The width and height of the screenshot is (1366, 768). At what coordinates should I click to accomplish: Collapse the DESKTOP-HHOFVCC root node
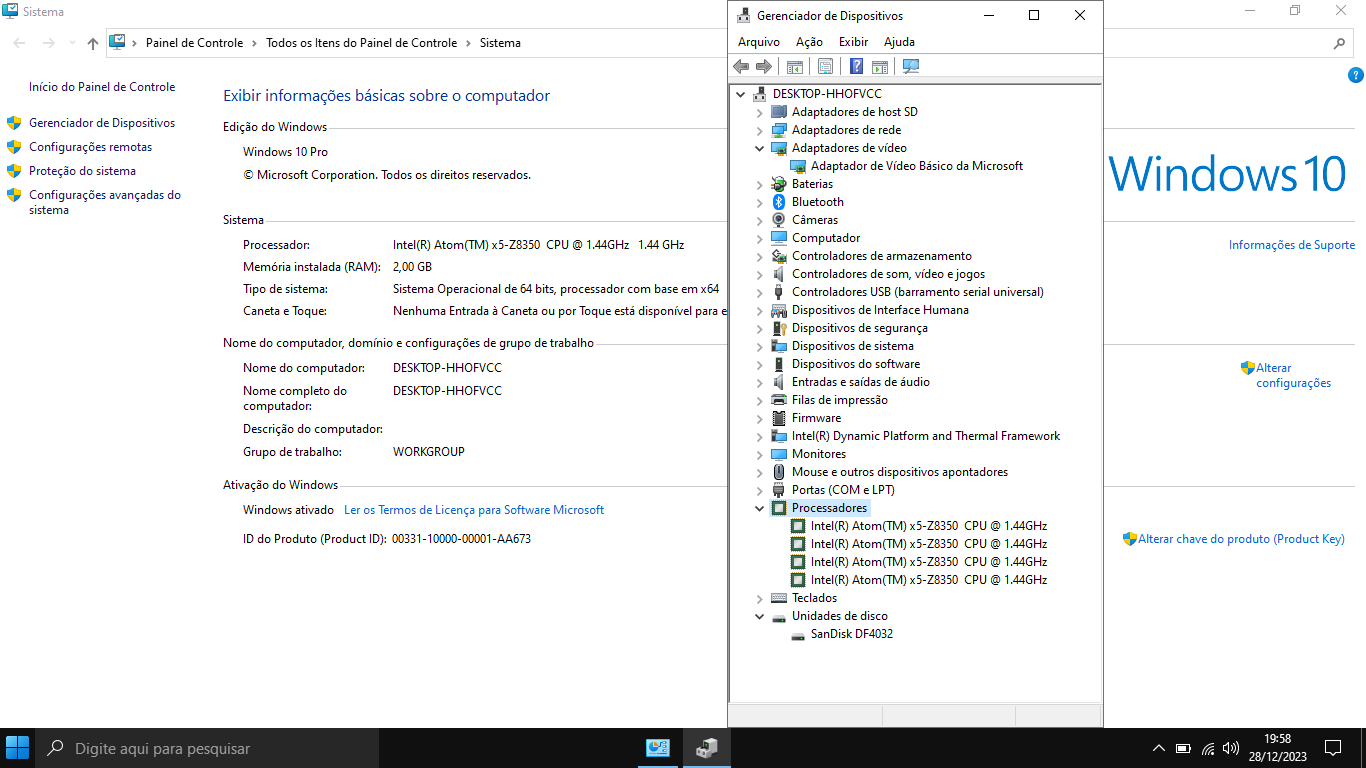point(741,94)
